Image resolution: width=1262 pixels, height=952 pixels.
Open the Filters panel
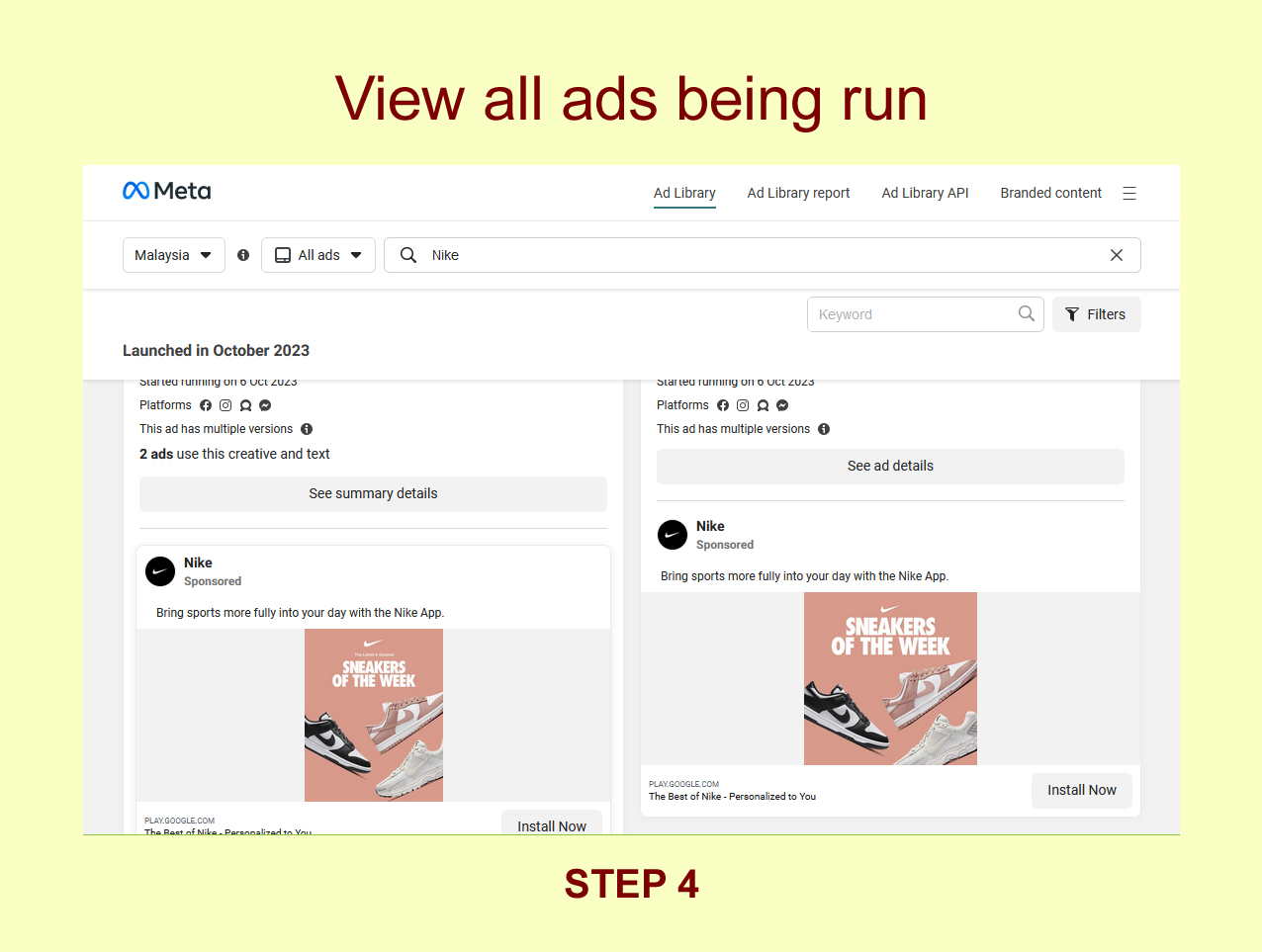[1096, 314]
